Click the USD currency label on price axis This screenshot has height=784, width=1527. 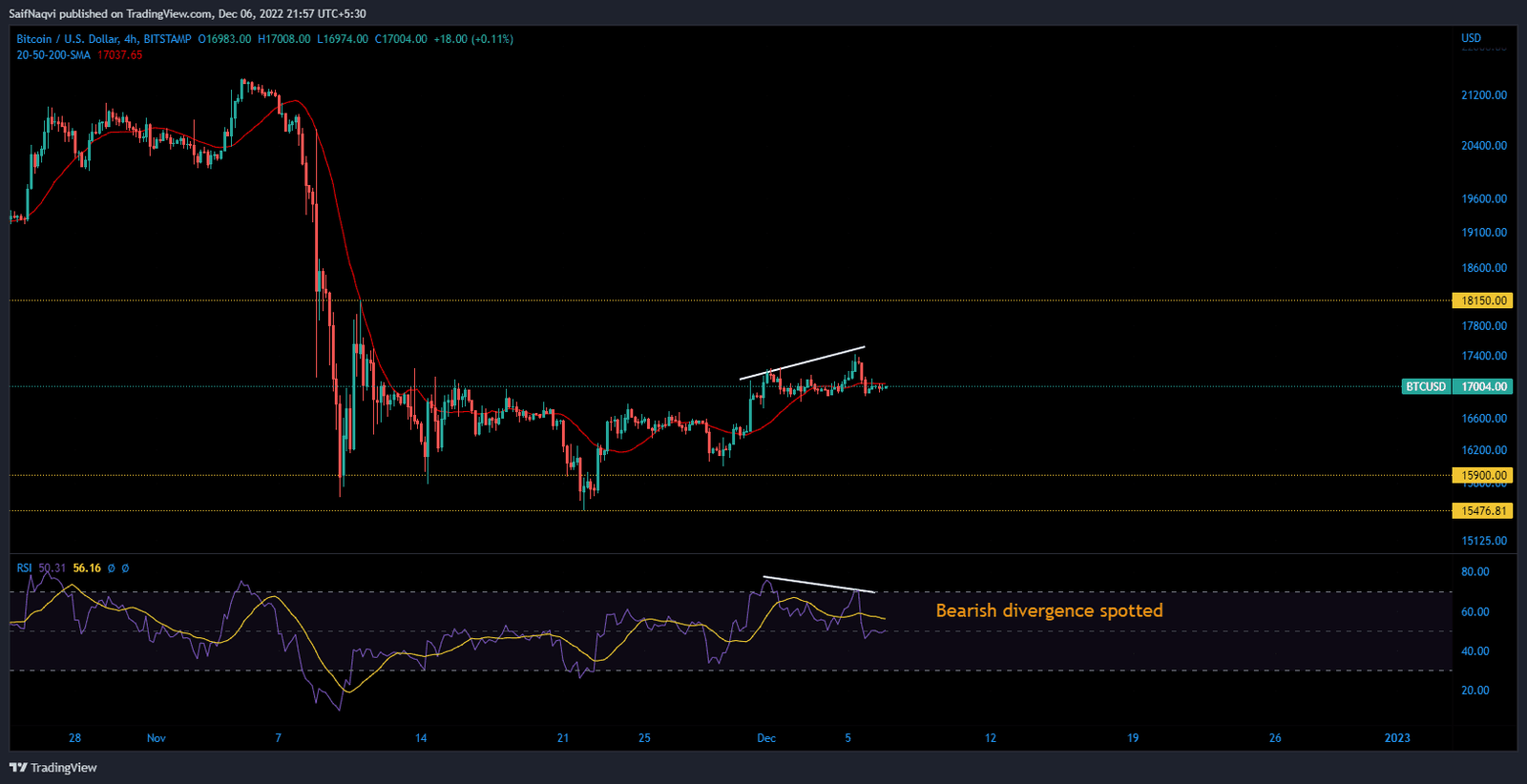click(x=1471, y=39)
